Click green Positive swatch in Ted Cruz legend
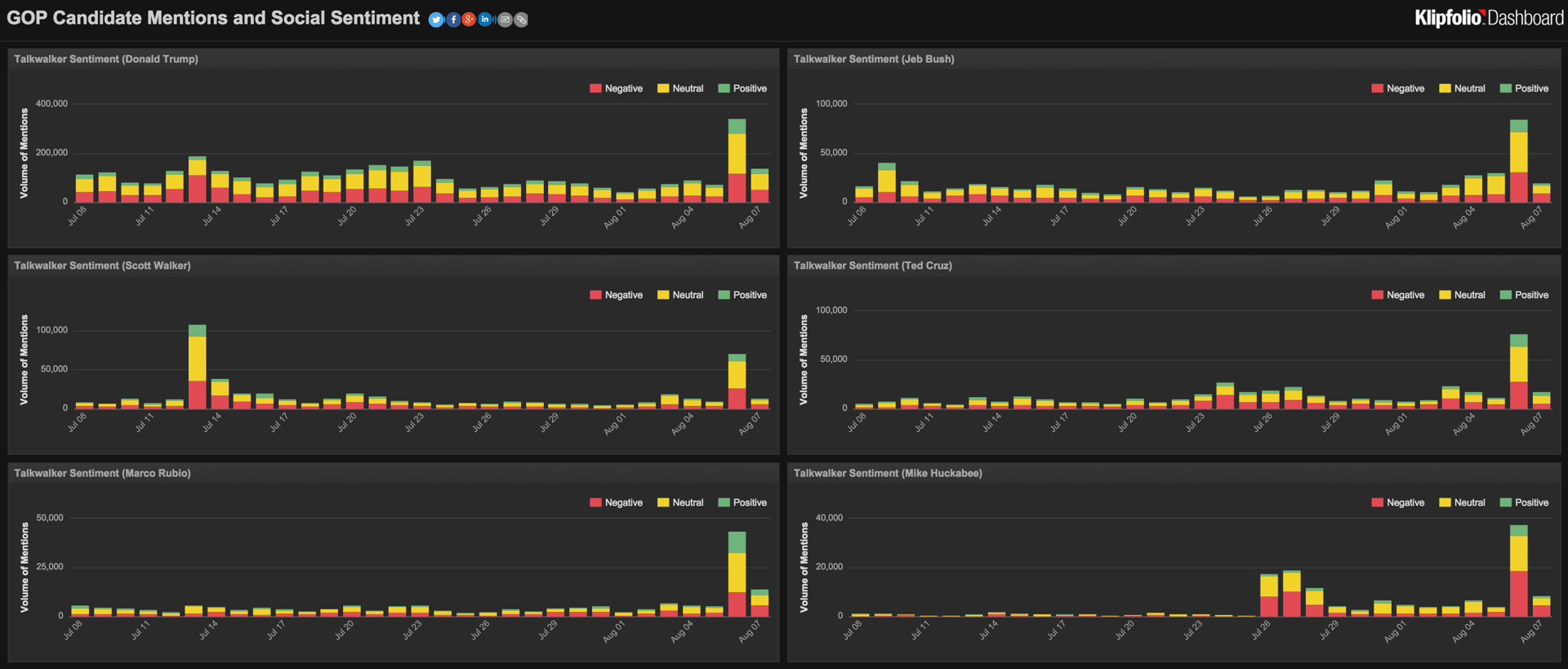Viewport: 1568px width, 669px height. click(x=1505, y=295)
